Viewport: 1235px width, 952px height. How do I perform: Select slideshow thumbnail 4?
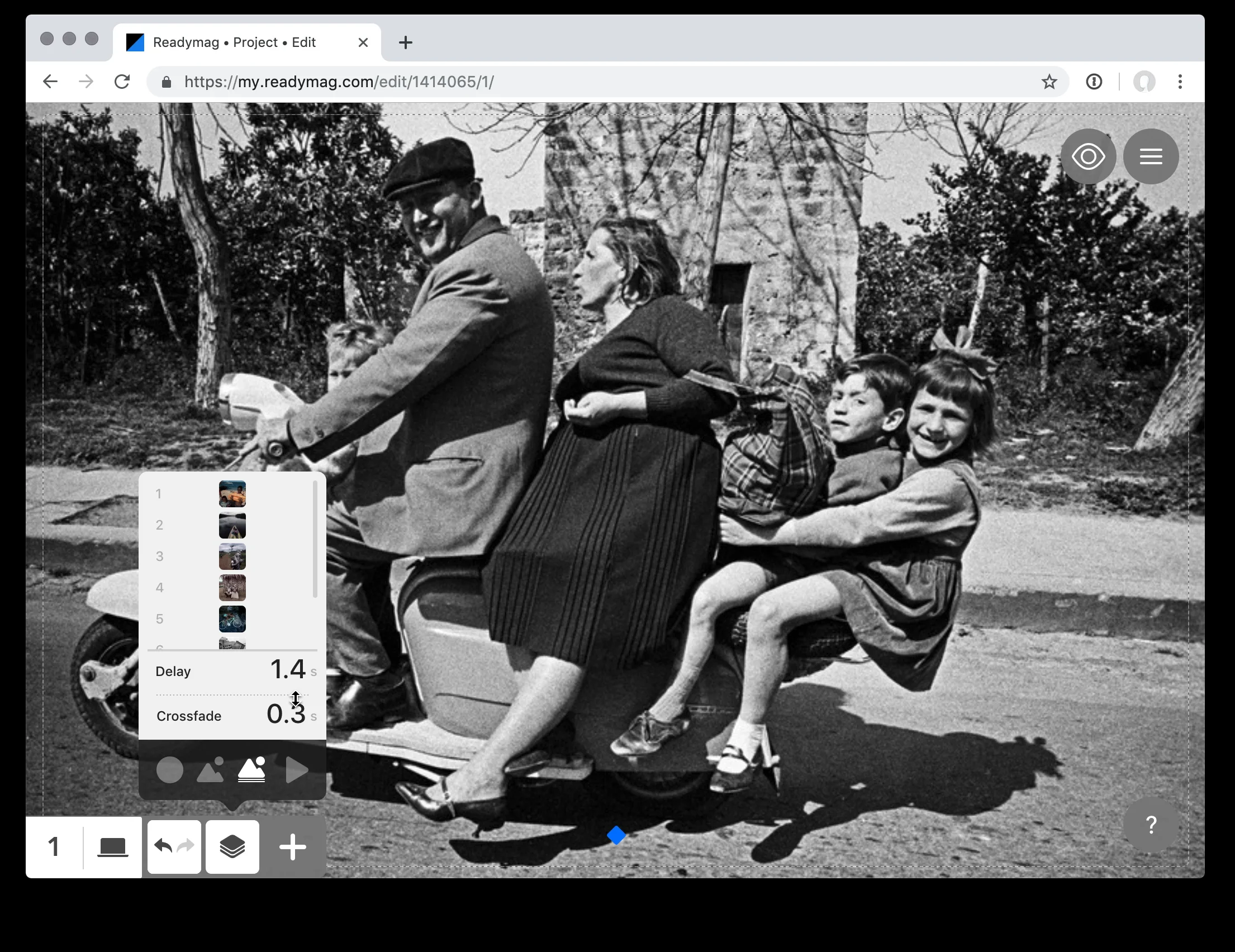coord(232,588)
